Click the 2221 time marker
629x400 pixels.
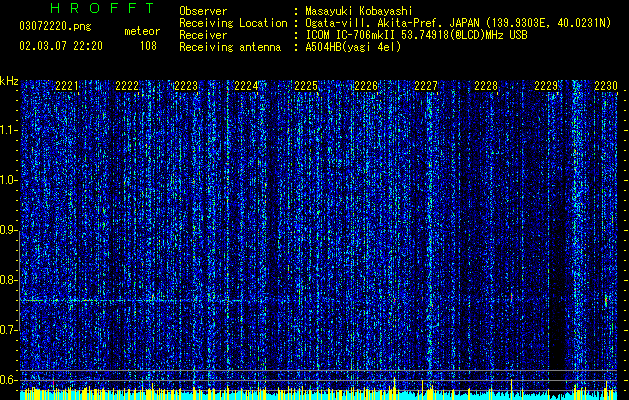coord(67,86)
